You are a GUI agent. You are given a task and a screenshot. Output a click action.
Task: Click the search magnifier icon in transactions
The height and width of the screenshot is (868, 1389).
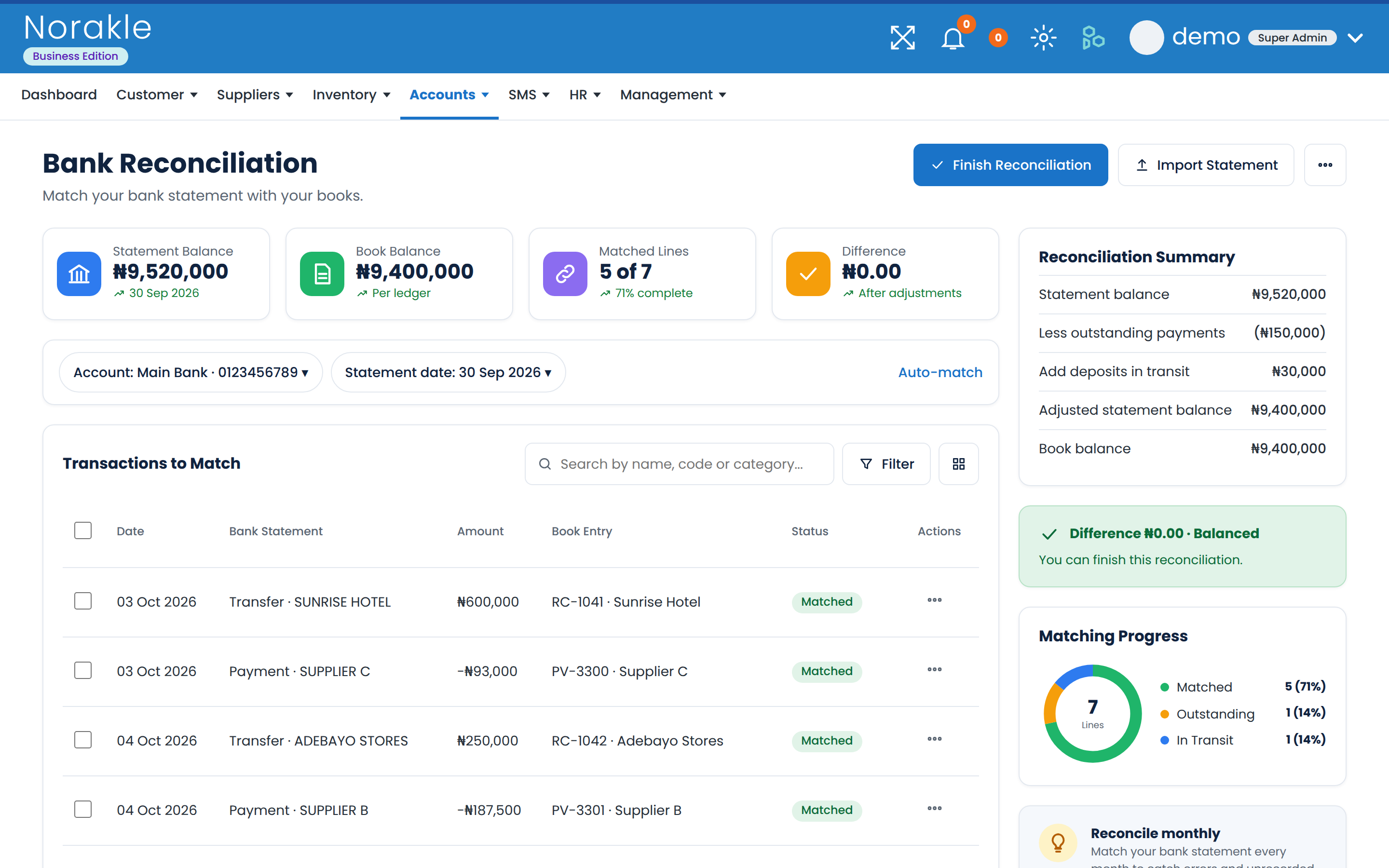545,464
